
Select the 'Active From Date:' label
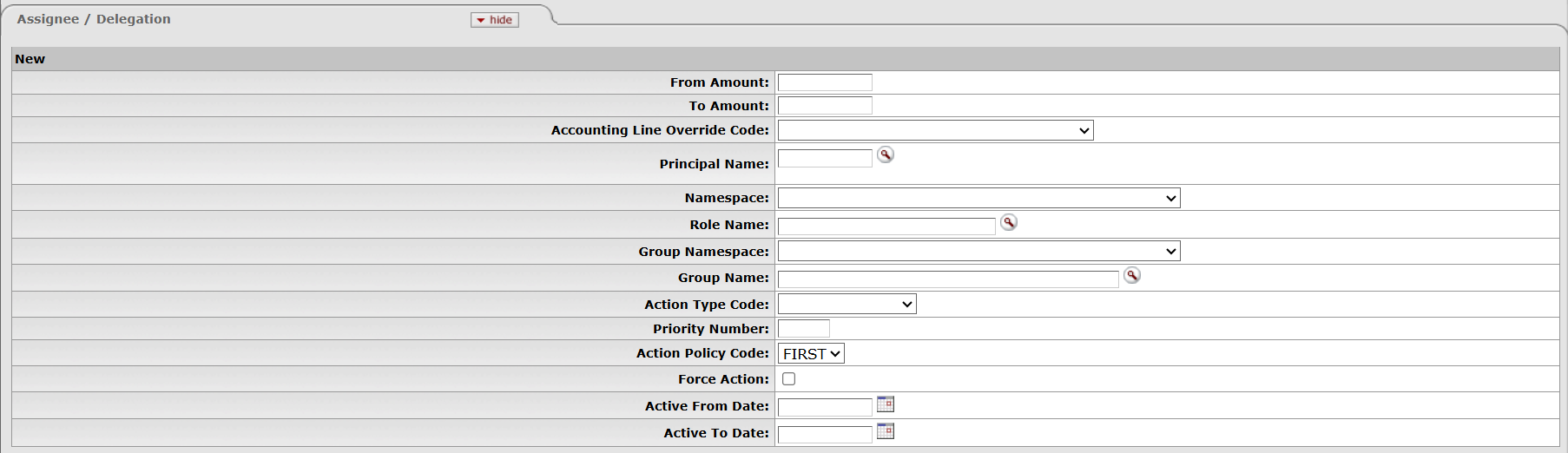coord(707,406)
